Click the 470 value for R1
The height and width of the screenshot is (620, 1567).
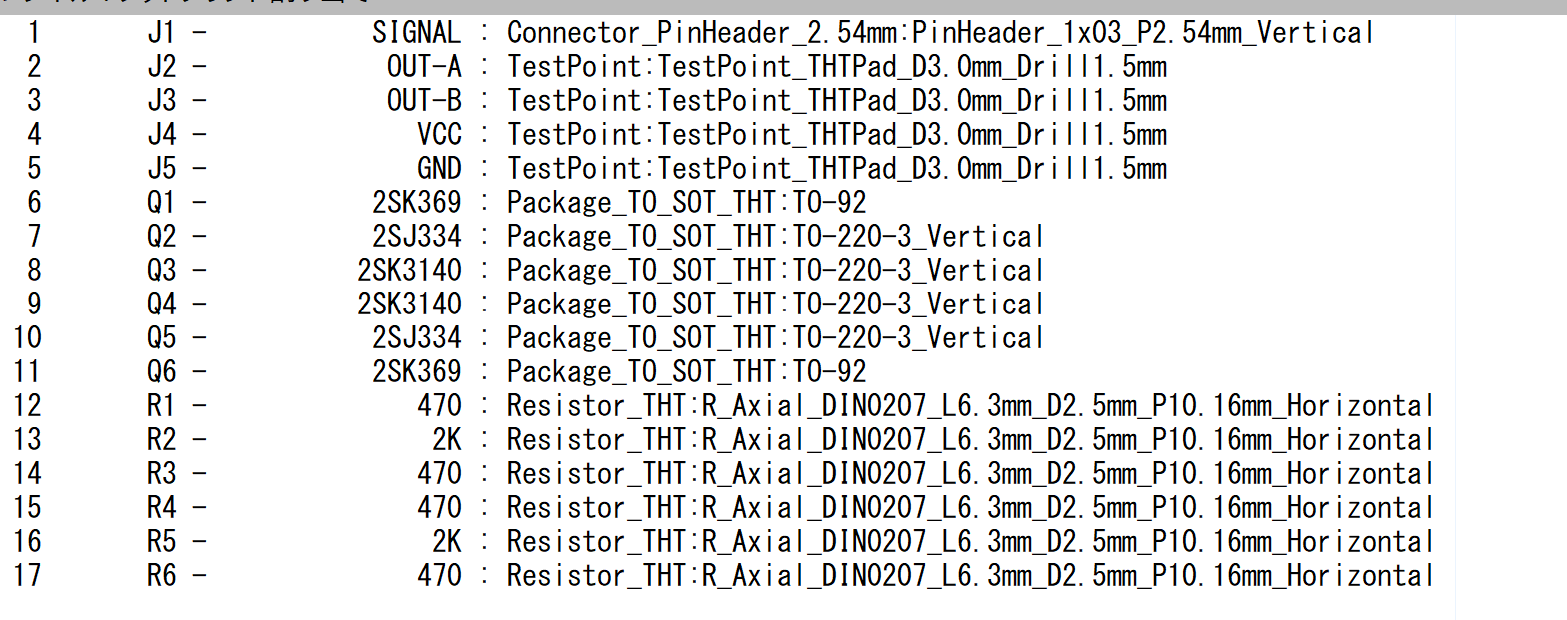point(439,406)
